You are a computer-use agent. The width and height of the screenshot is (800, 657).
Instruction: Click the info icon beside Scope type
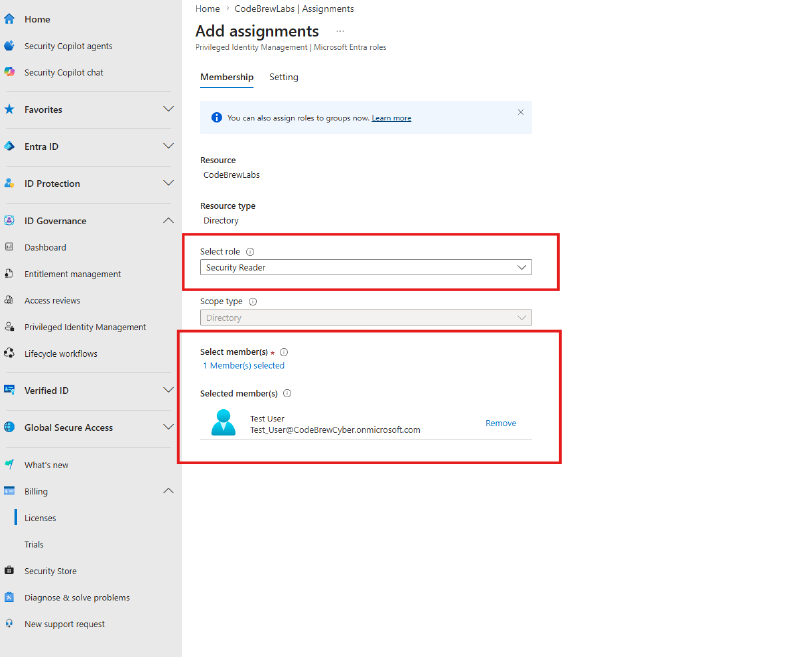(253, 301)
